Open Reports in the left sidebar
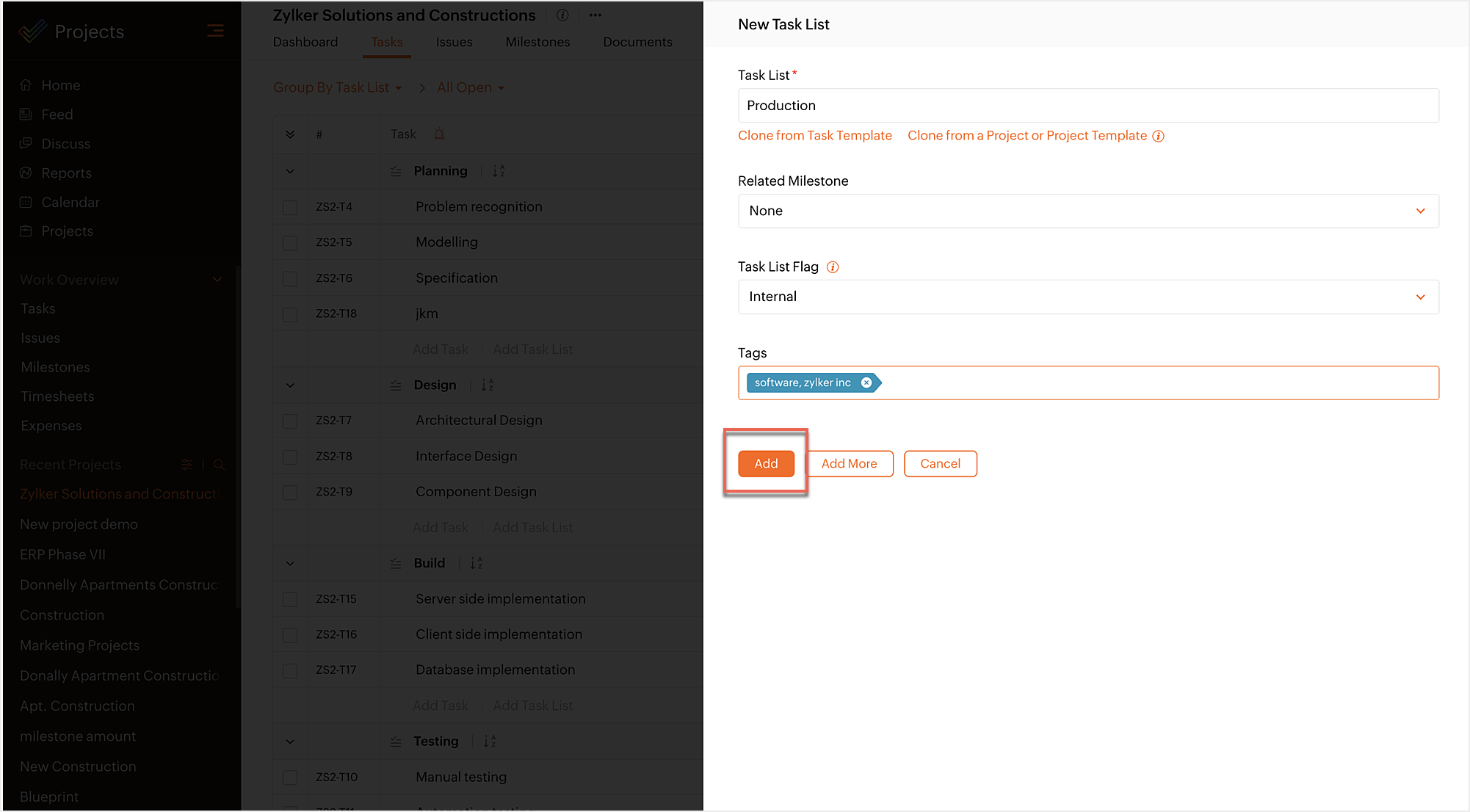Image resolution: width=1470 pixels, height=812 pixels. (x=66, y=173)
